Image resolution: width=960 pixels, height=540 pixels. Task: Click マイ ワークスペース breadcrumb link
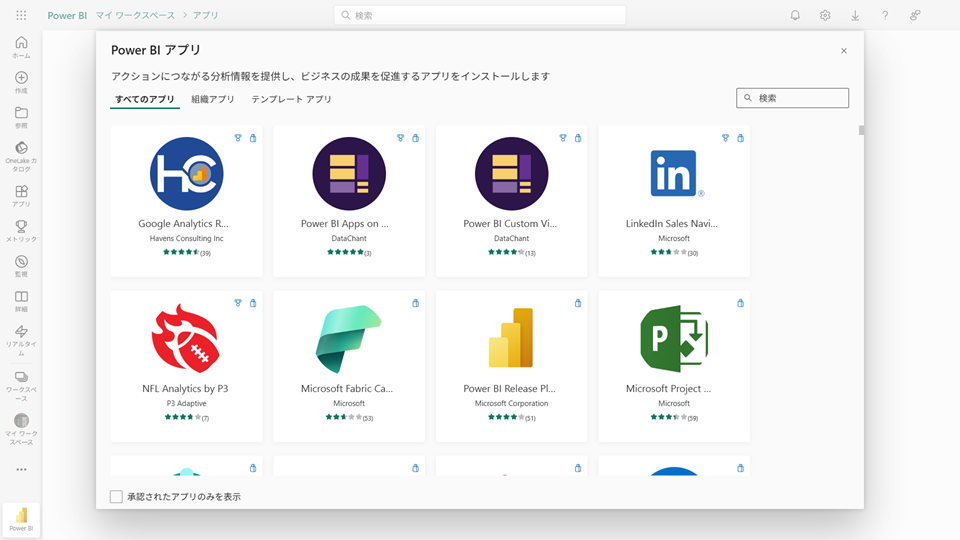point(135,15)
